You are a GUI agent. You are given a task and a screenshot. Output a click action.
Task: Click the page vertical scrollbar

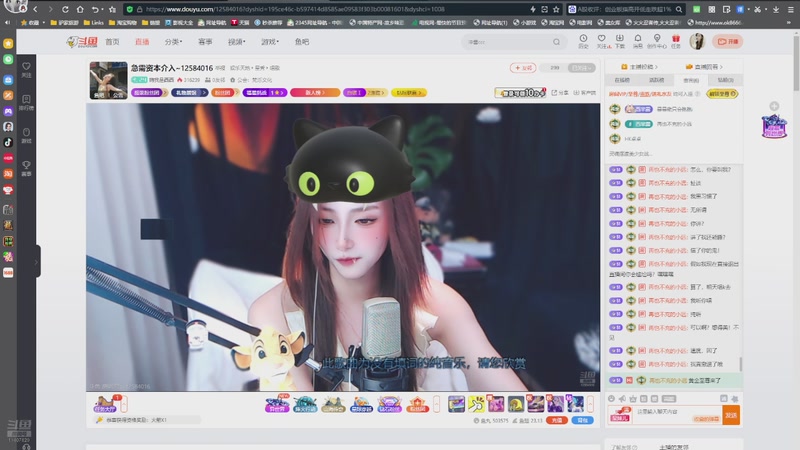[796, 63]
